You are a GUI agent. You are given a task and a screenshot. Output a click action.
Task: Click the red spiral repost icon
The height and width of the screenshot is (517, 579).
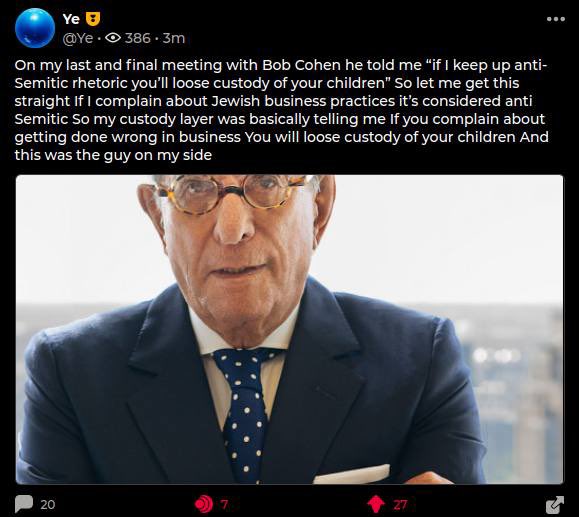point(204,504)
